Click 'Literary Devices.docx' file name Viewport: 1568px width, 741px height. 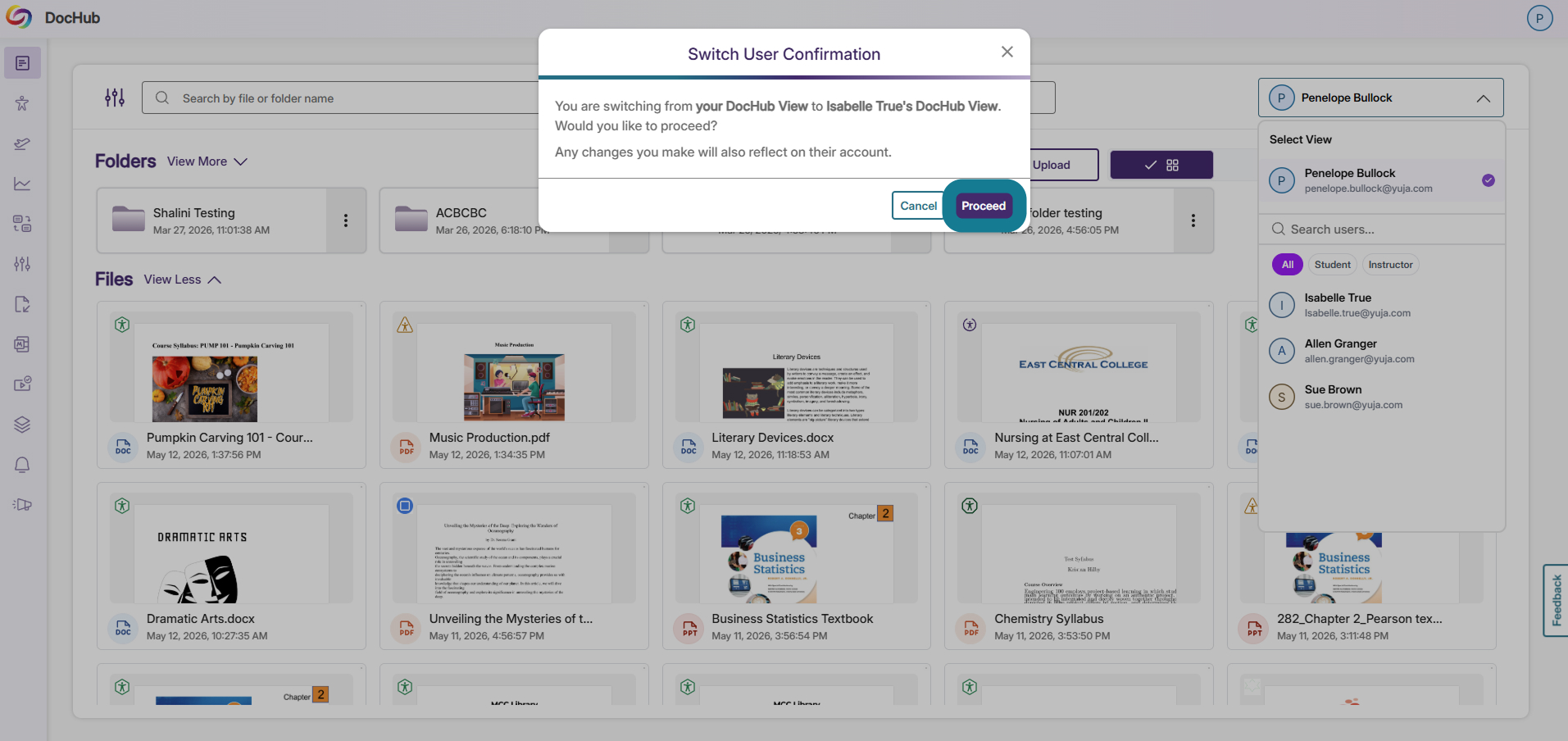772,438
